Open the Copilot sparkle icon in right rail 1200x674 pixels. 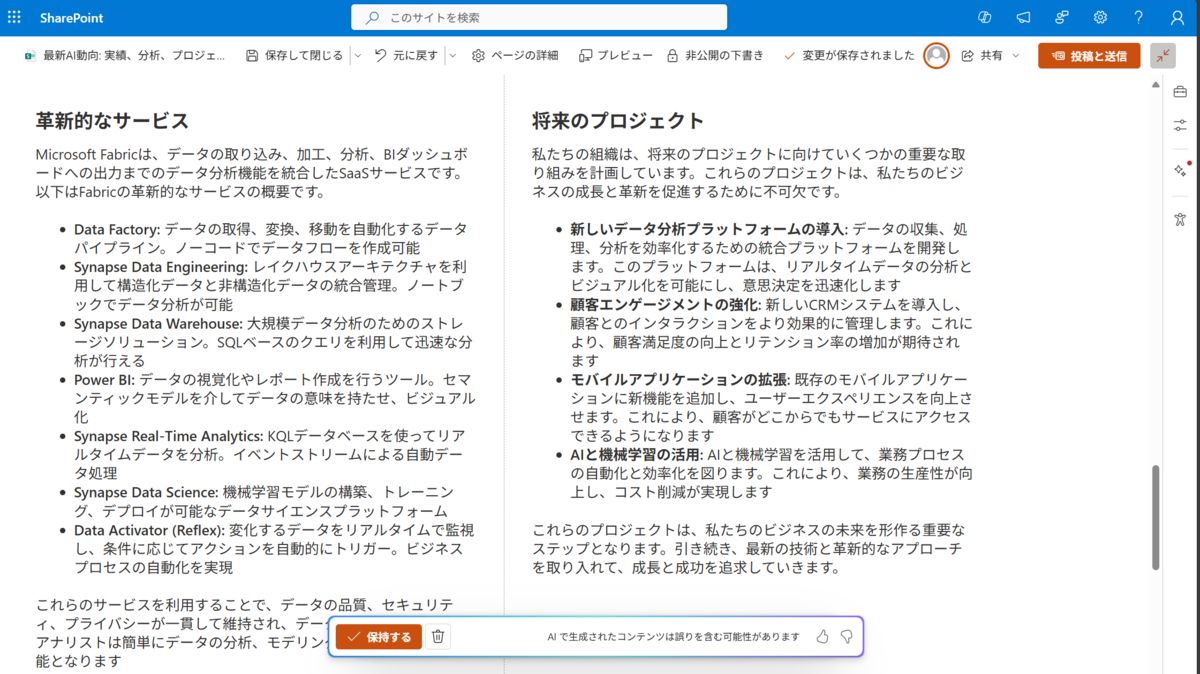[1180, 170]
